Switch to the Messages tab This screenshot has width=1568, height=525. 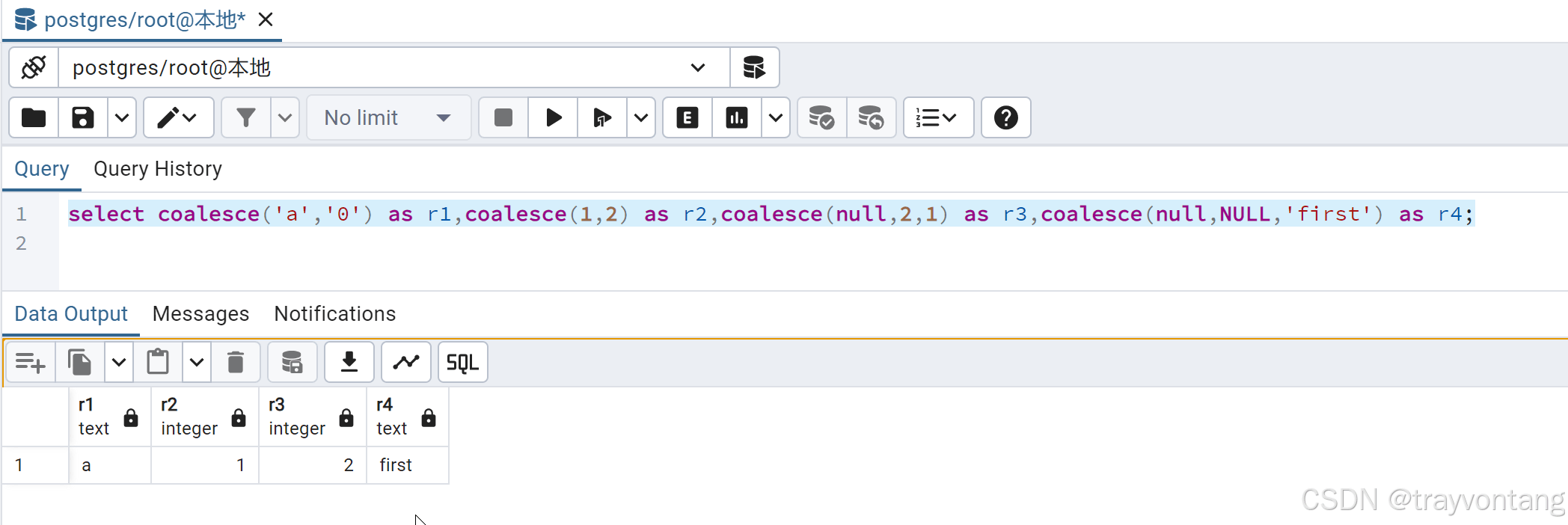[200, 314]
